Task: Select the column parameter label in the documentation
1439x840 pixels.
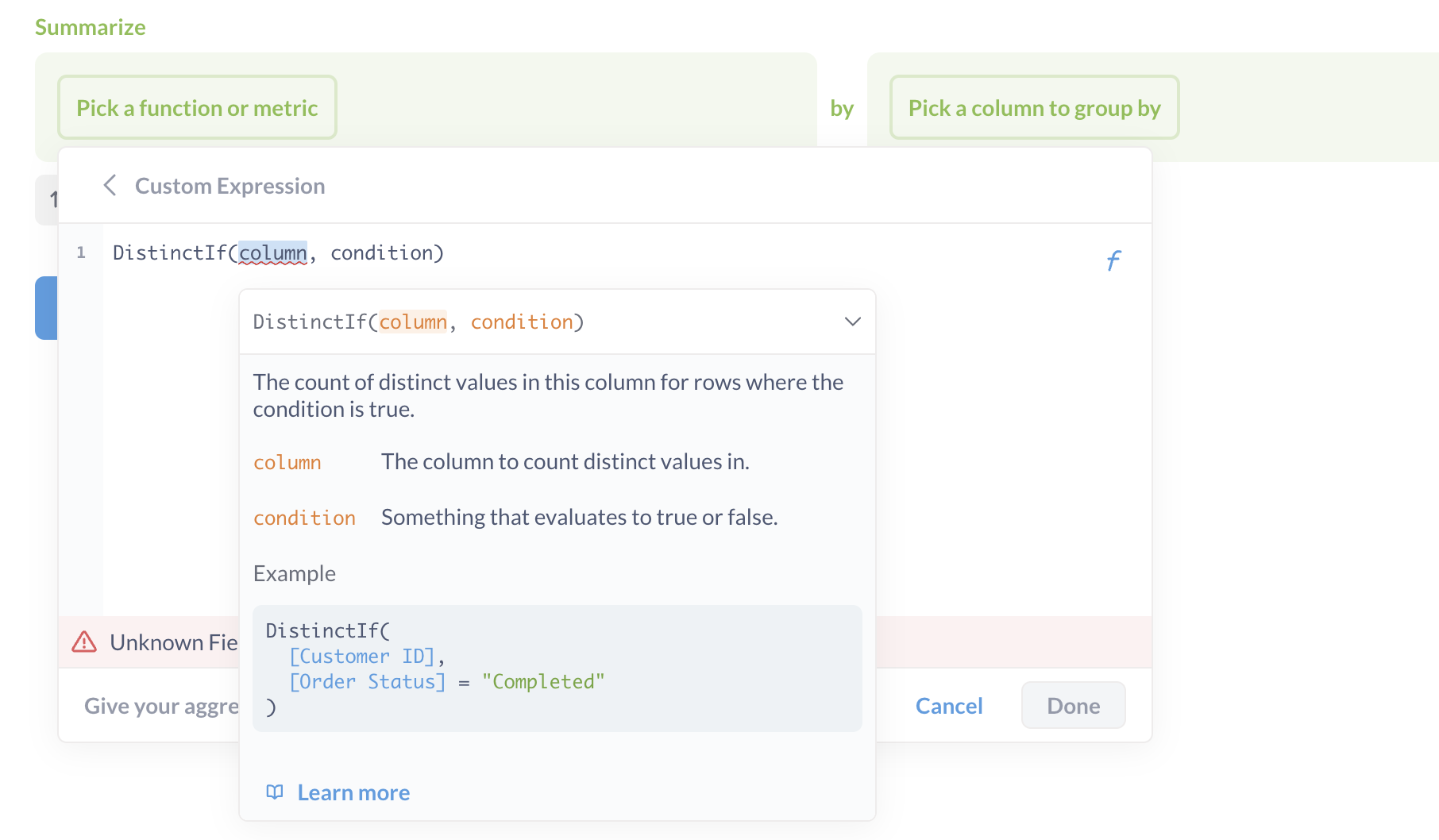Action: pos(287,462)
